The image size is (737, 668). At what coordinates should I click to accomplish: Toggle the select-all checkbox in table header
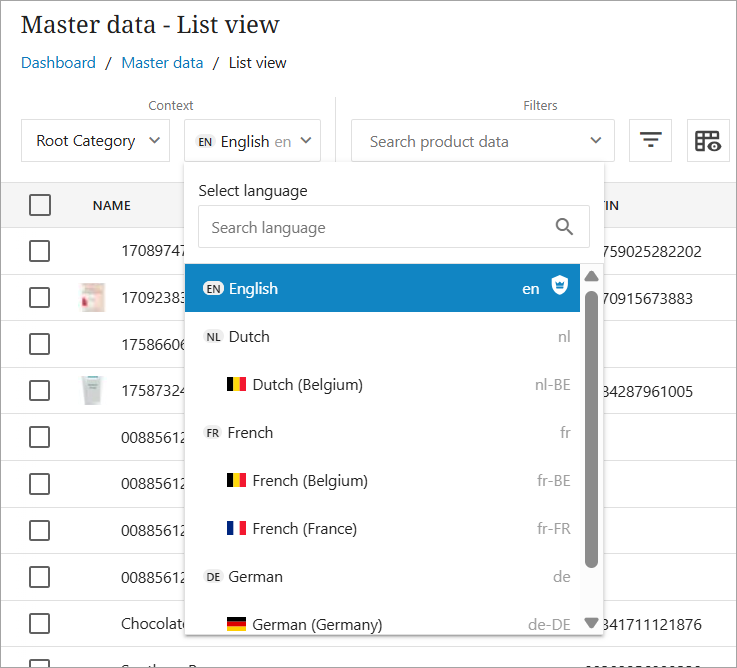[x=40, y=205]
